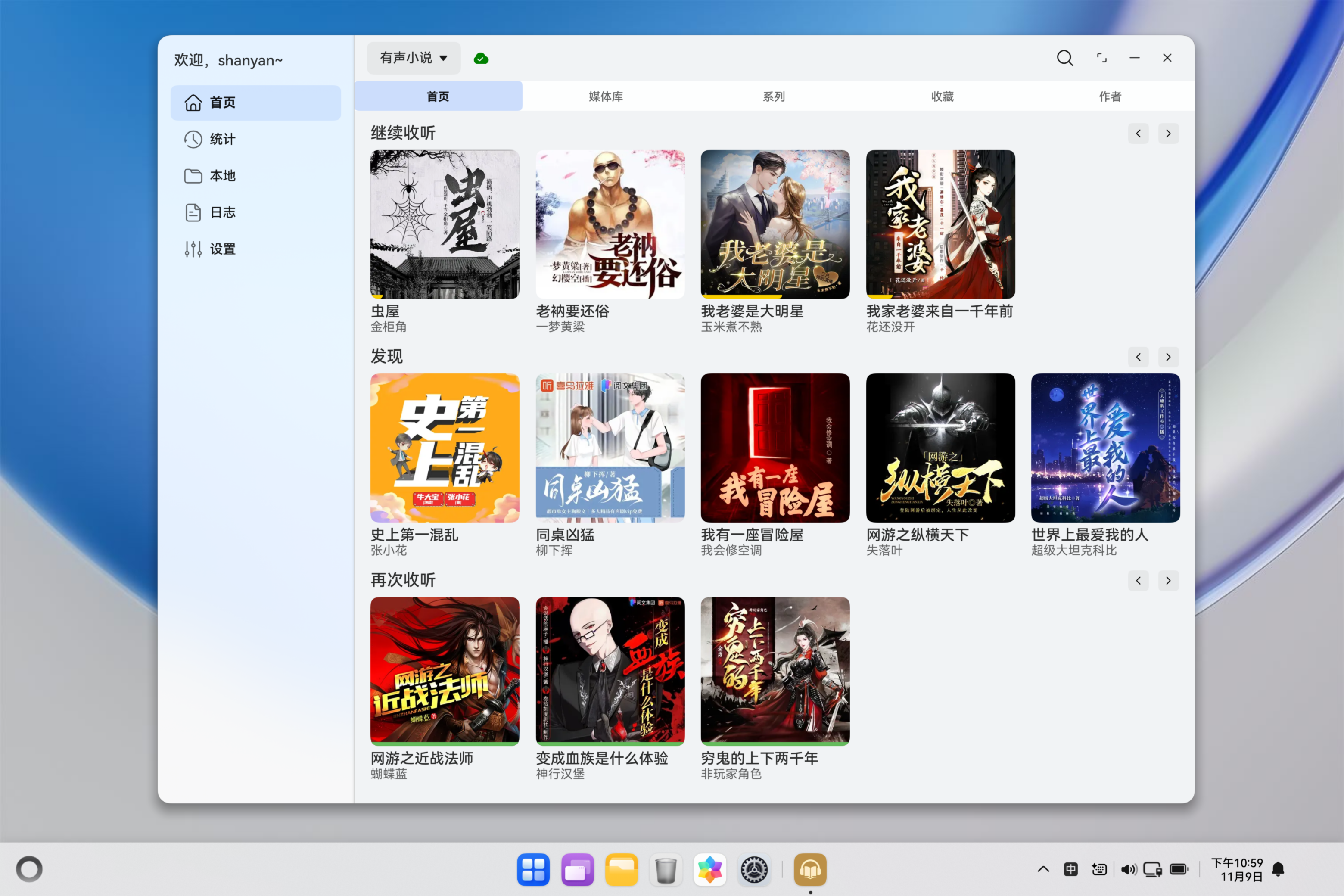1344x896 pixels.
Task: Open system settings gear in dock
Action: (x=754, y=870)
